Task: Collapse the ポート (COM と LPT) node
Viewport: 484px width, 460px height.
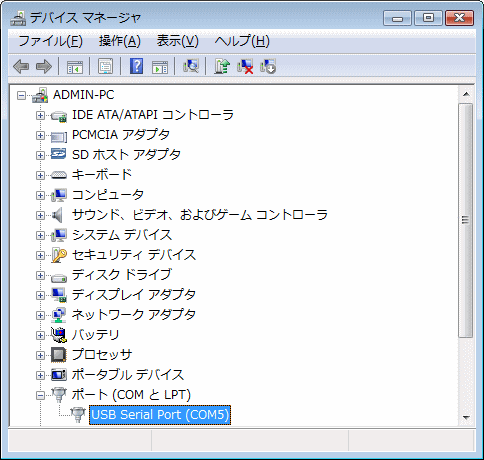Action: click(x=40, y=395)
